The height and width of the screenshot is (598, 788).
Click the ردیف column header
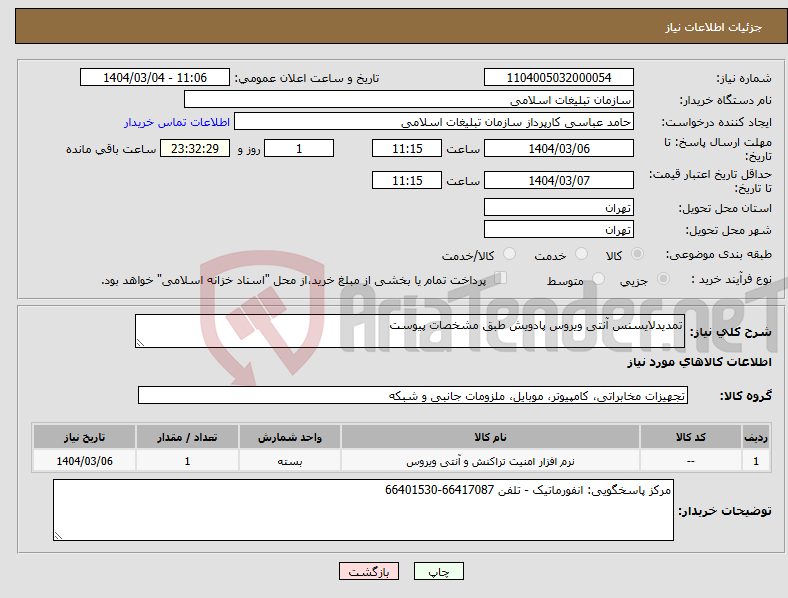click(x=756, y=437)
